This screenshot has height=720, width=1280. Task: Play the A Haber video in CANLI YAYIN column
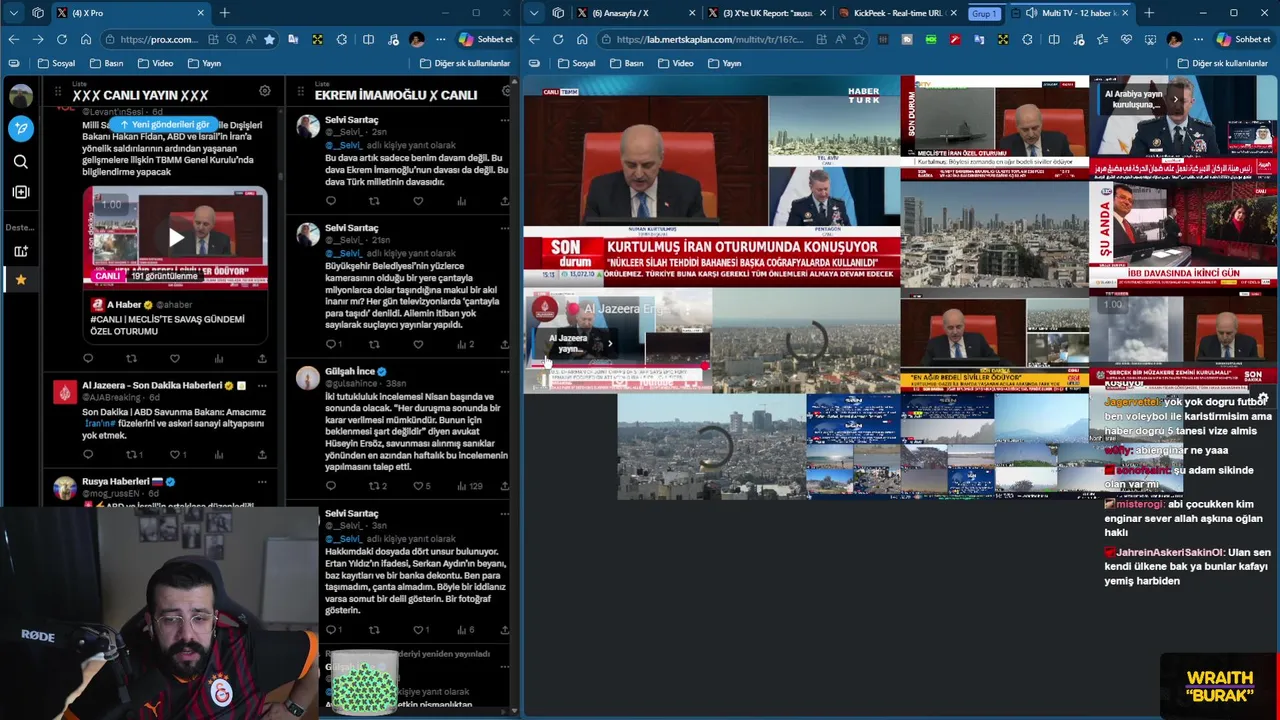click(176, 238)
